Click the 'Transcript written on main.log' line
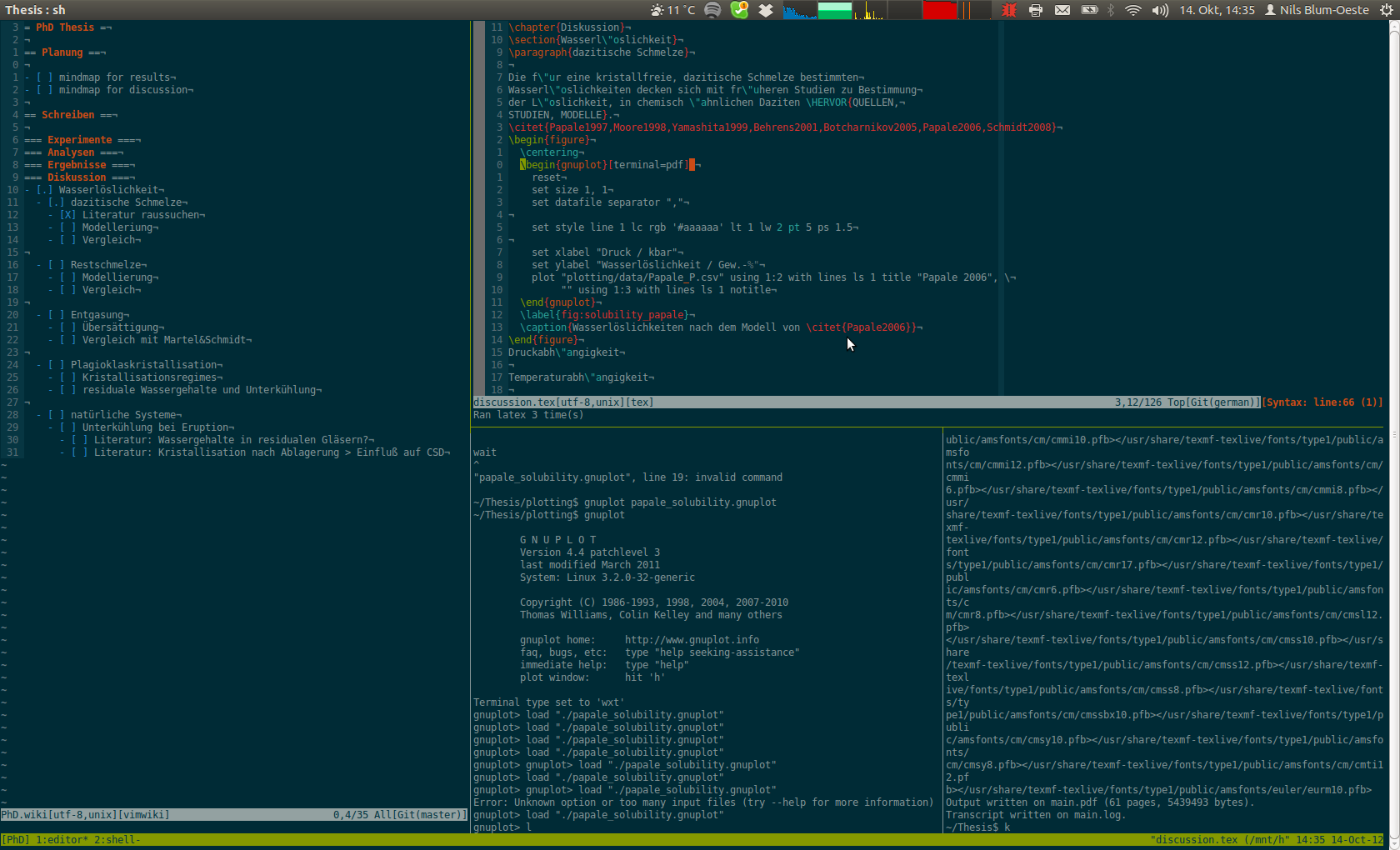 pos(1036,815)
